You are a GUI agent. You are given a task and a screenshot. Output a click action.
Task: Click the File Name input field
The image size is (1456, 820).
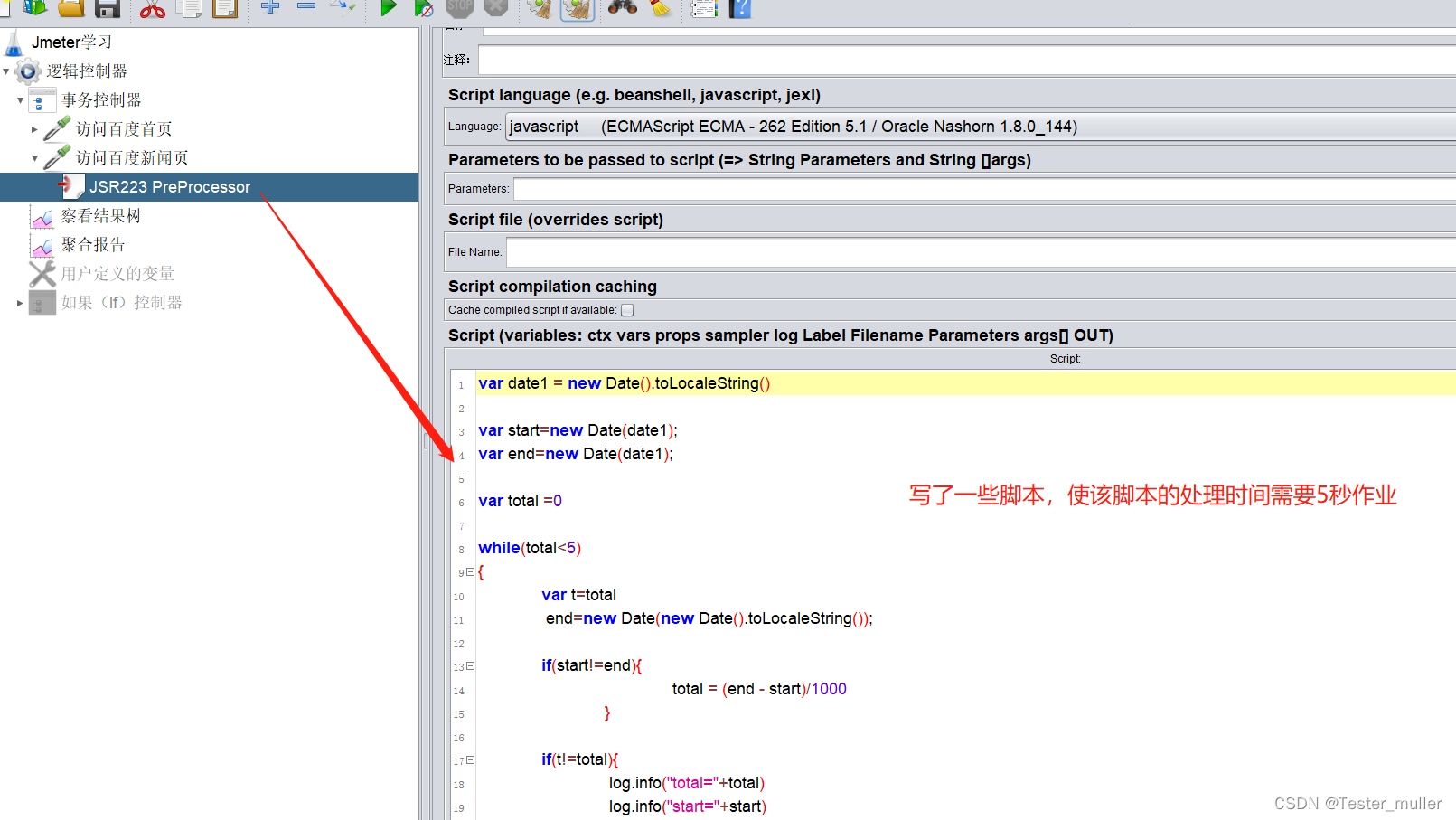[981, 252]
